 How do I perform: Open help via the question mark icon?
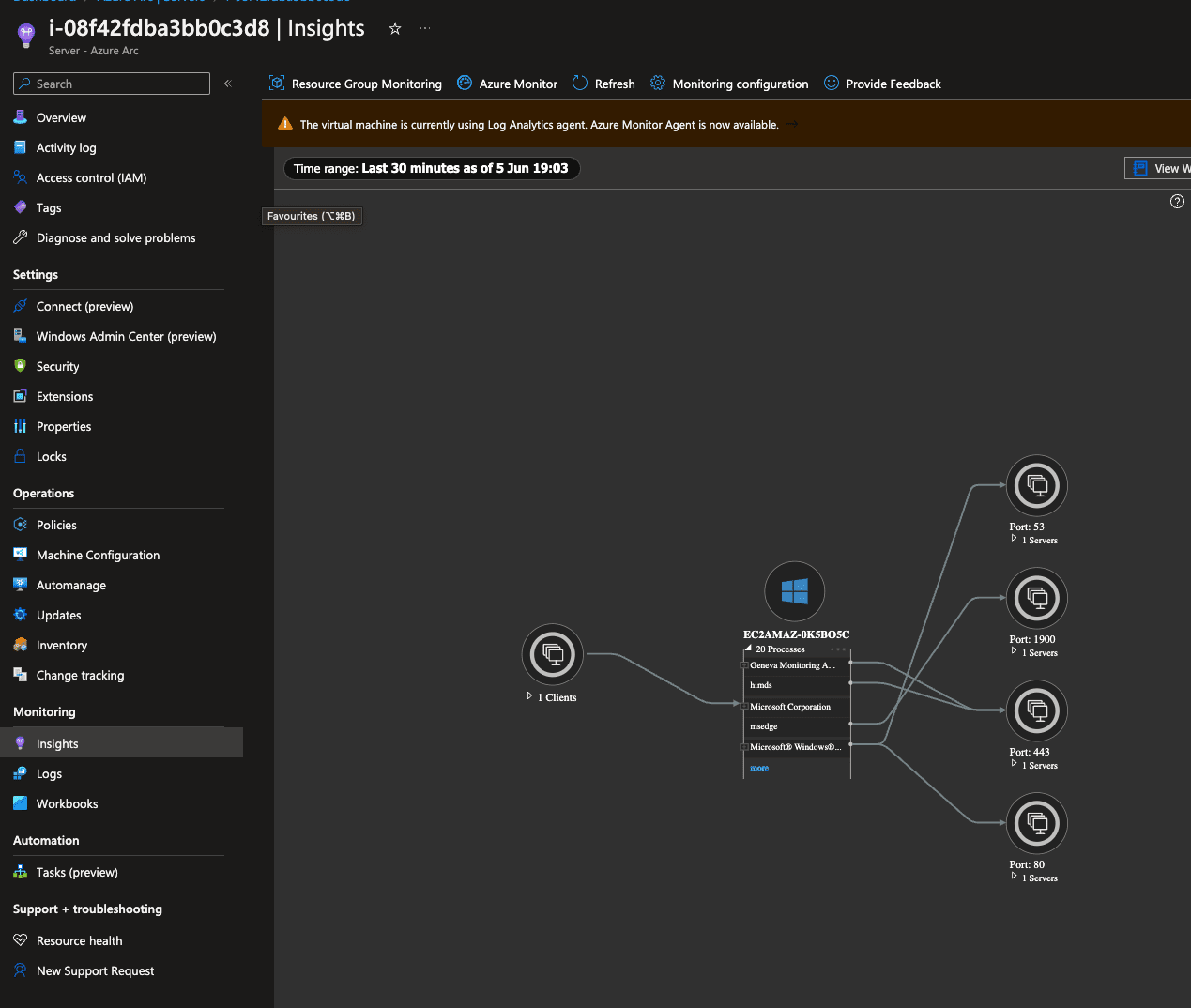point(1177,201)
